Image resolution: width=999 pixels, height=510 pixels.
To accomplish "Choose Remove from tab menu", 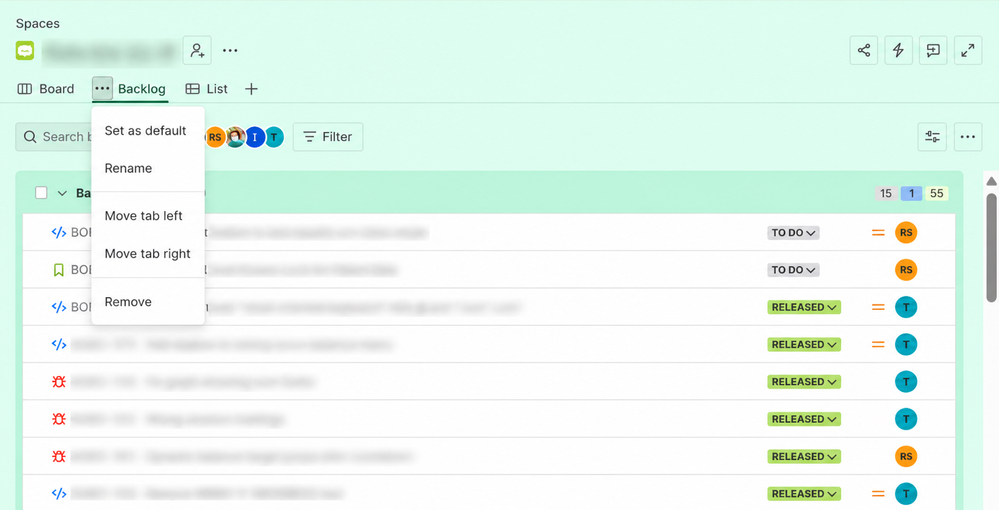I will [148, 302].
